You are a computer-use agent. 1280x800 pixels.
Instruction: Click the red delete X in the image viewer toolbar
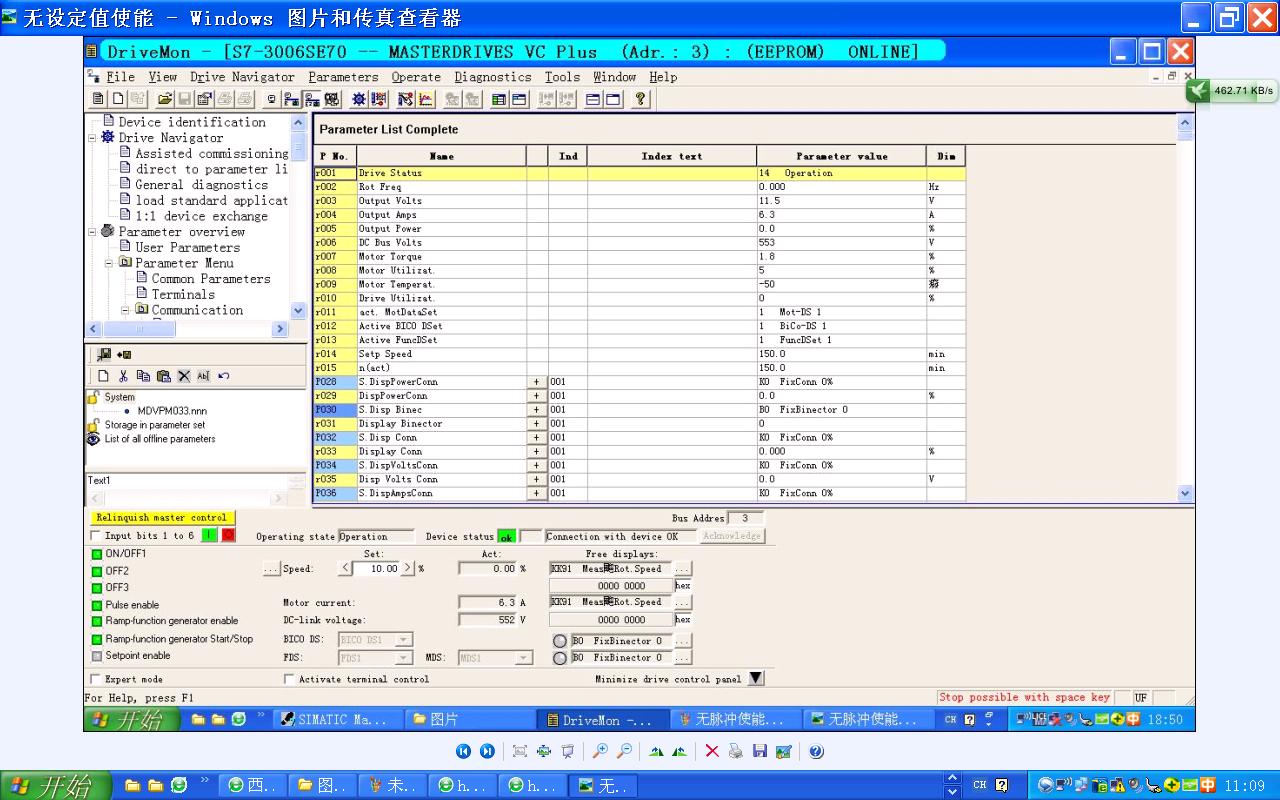[x=712, y=751]
